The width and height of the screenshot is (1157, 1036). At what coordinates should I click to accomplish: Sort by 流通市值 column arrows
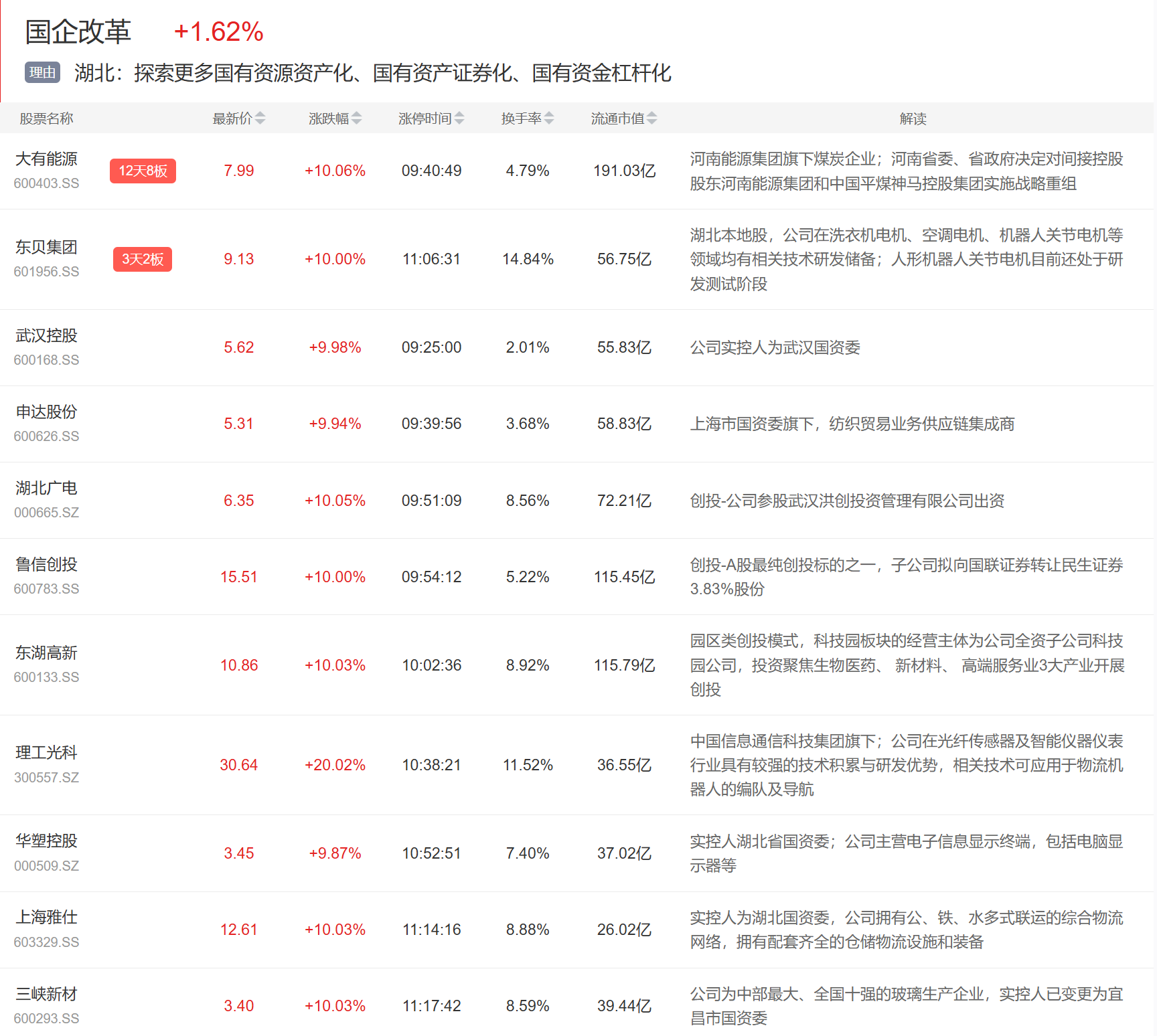click(651, 118)
